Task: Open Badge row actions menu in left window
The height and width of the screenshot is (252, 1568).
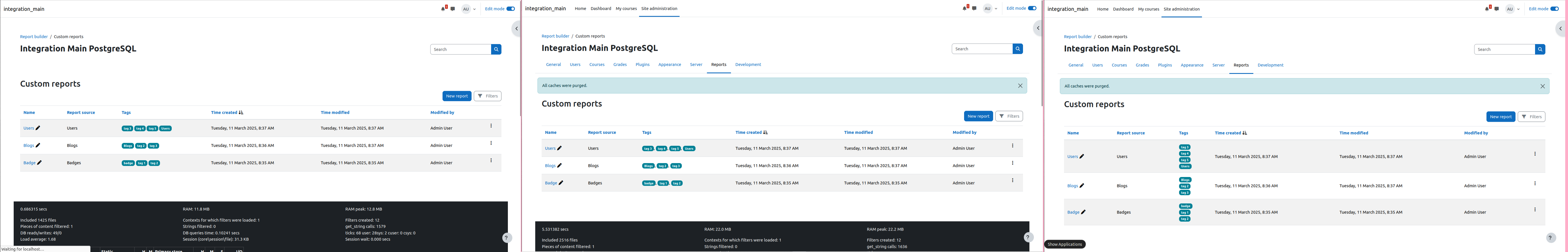Action: 491,160
